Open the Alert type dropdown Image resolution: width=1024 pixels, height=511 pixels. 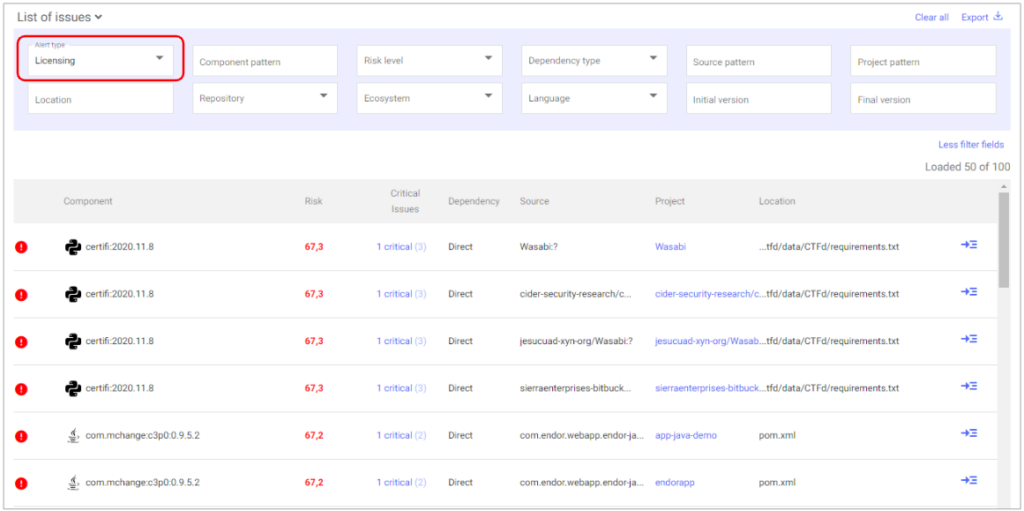(x=101, y=61)
